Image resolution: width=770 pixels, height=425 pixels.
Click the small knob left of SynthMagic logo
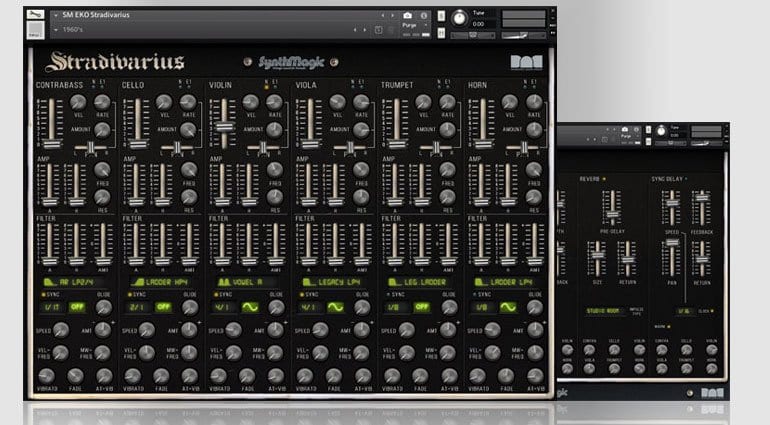tap(248, 62)
